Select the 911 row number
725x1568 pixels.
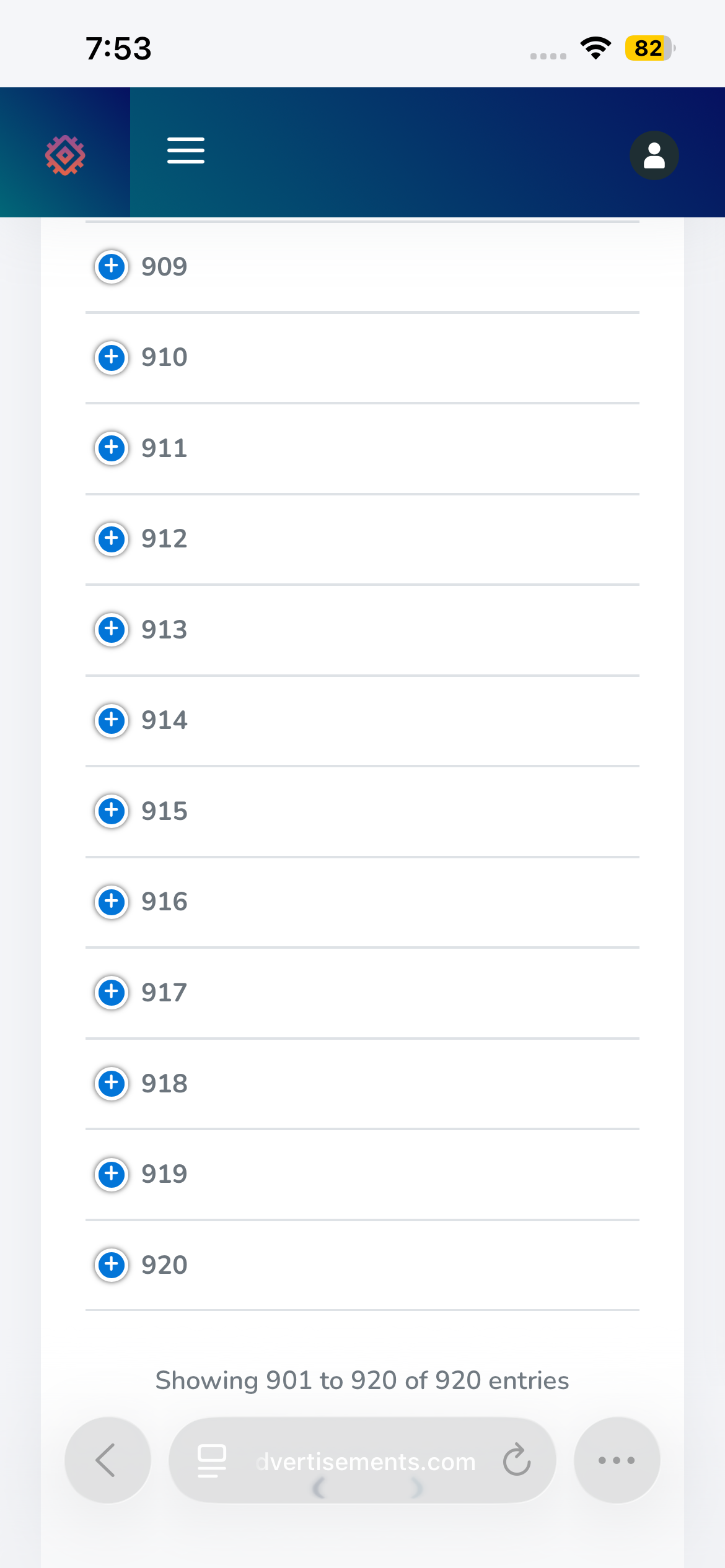[164, 448]
